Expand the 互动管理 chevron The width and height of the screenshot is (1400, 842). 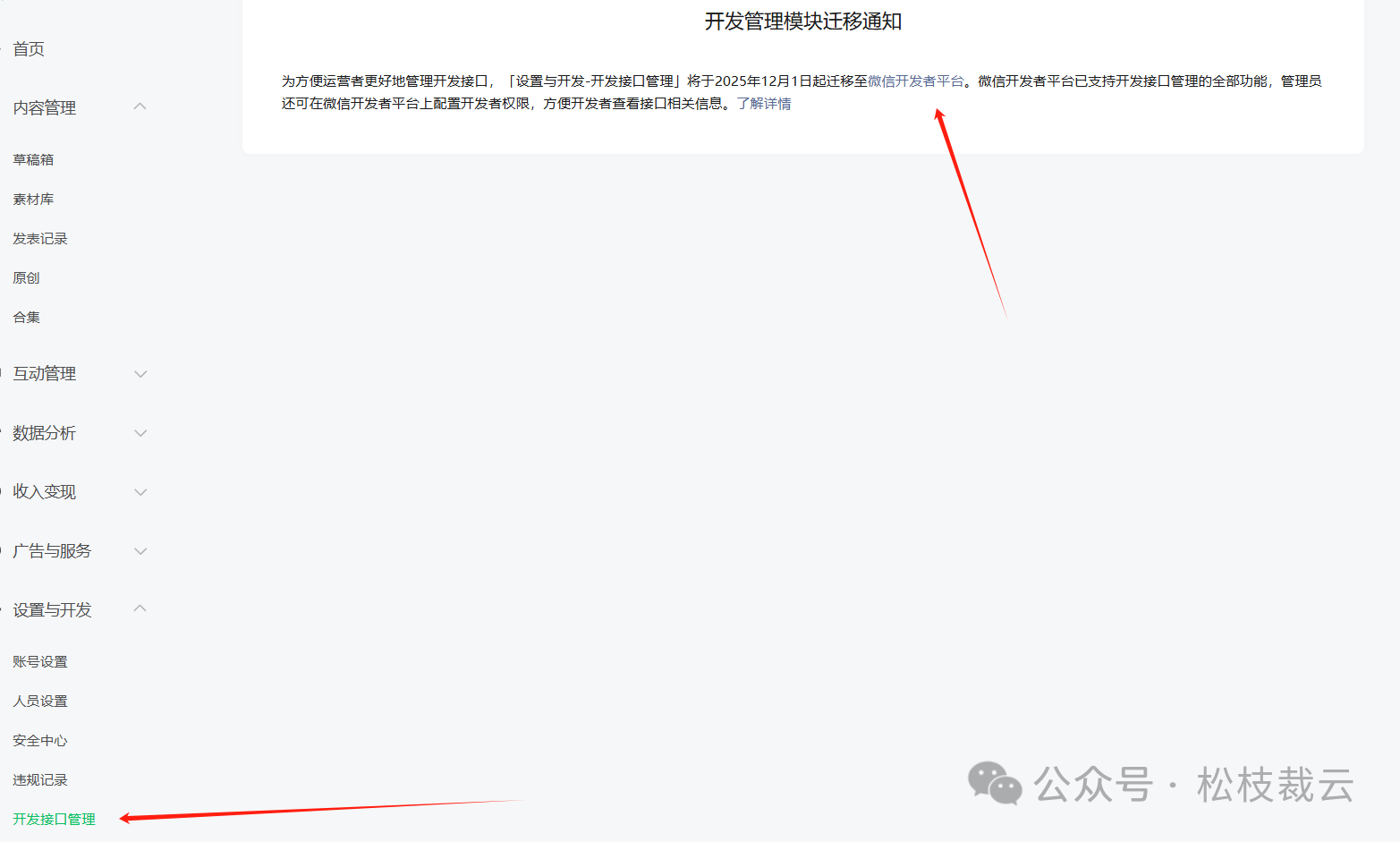140,374
